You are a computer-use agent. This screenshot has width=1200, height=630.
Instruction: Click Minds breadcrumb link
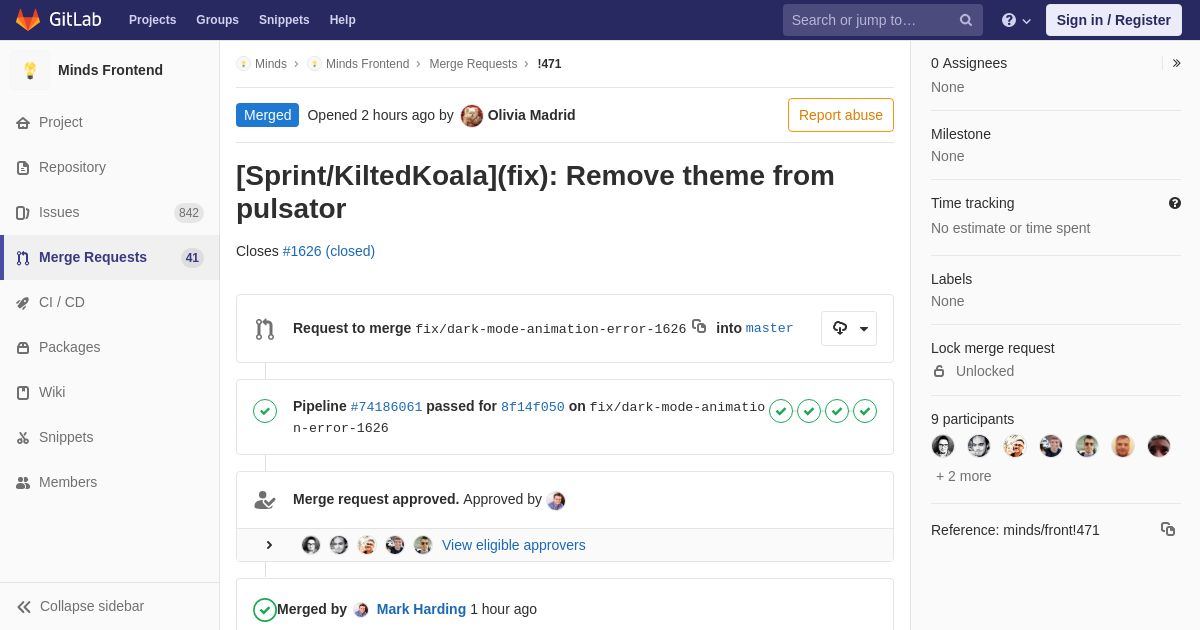click(x=262, y=64)
